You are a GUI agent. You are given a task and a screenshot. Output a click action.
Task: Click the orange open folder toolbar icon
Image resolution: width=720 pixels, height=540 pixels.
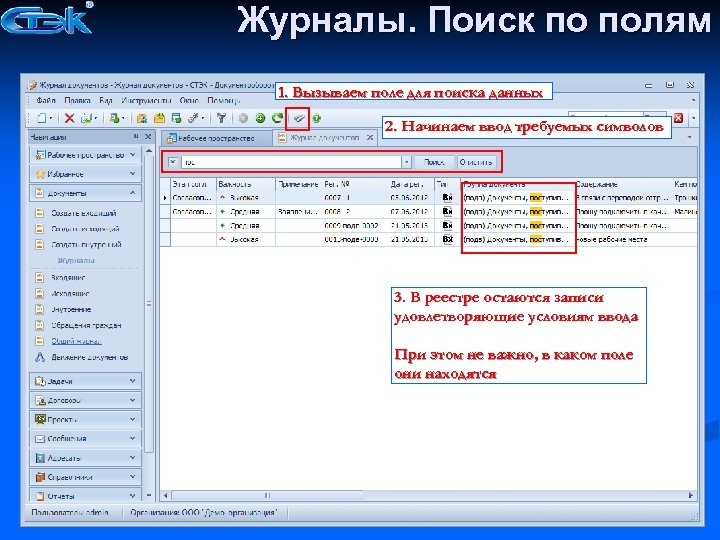[142, 118]
